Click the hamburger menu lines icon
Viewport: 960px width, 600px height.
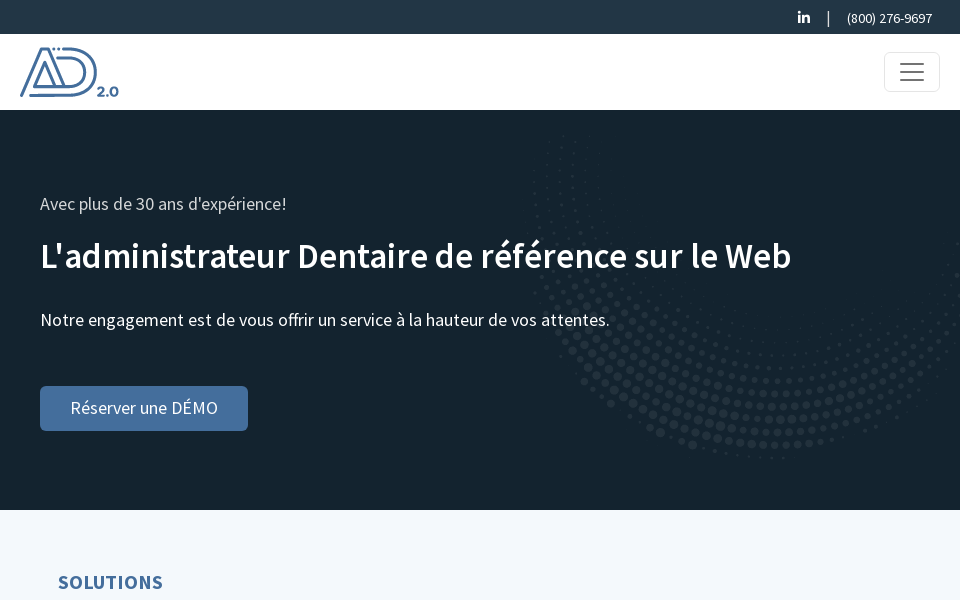coord(911,72)
